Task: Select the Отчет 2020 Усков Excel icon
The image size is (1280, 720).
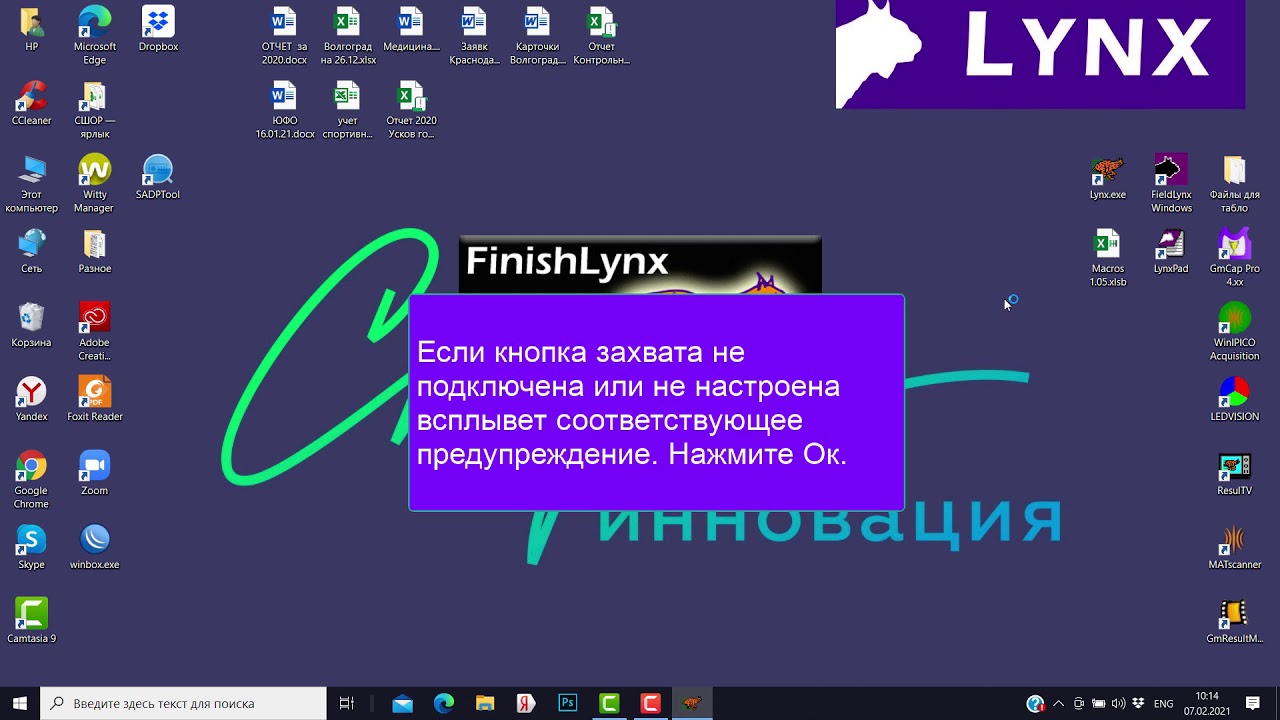Action: tap(411, 109)
